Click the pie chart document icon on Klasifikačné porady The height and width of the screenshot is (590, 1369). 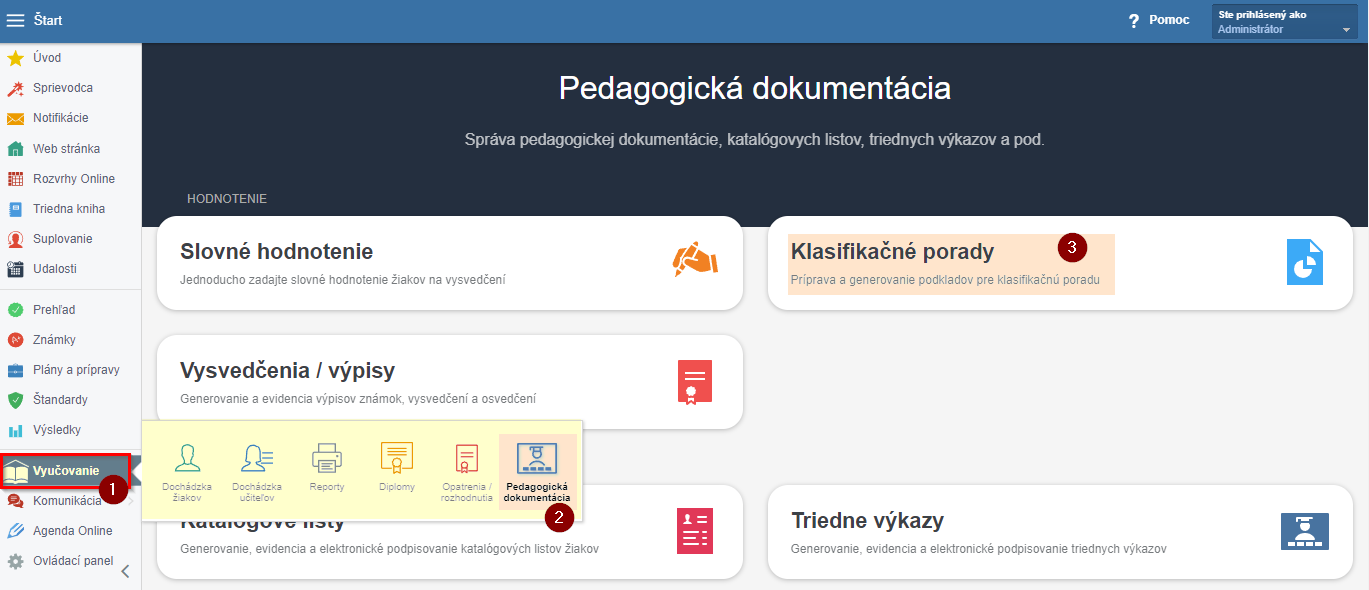coord(1305,263)
